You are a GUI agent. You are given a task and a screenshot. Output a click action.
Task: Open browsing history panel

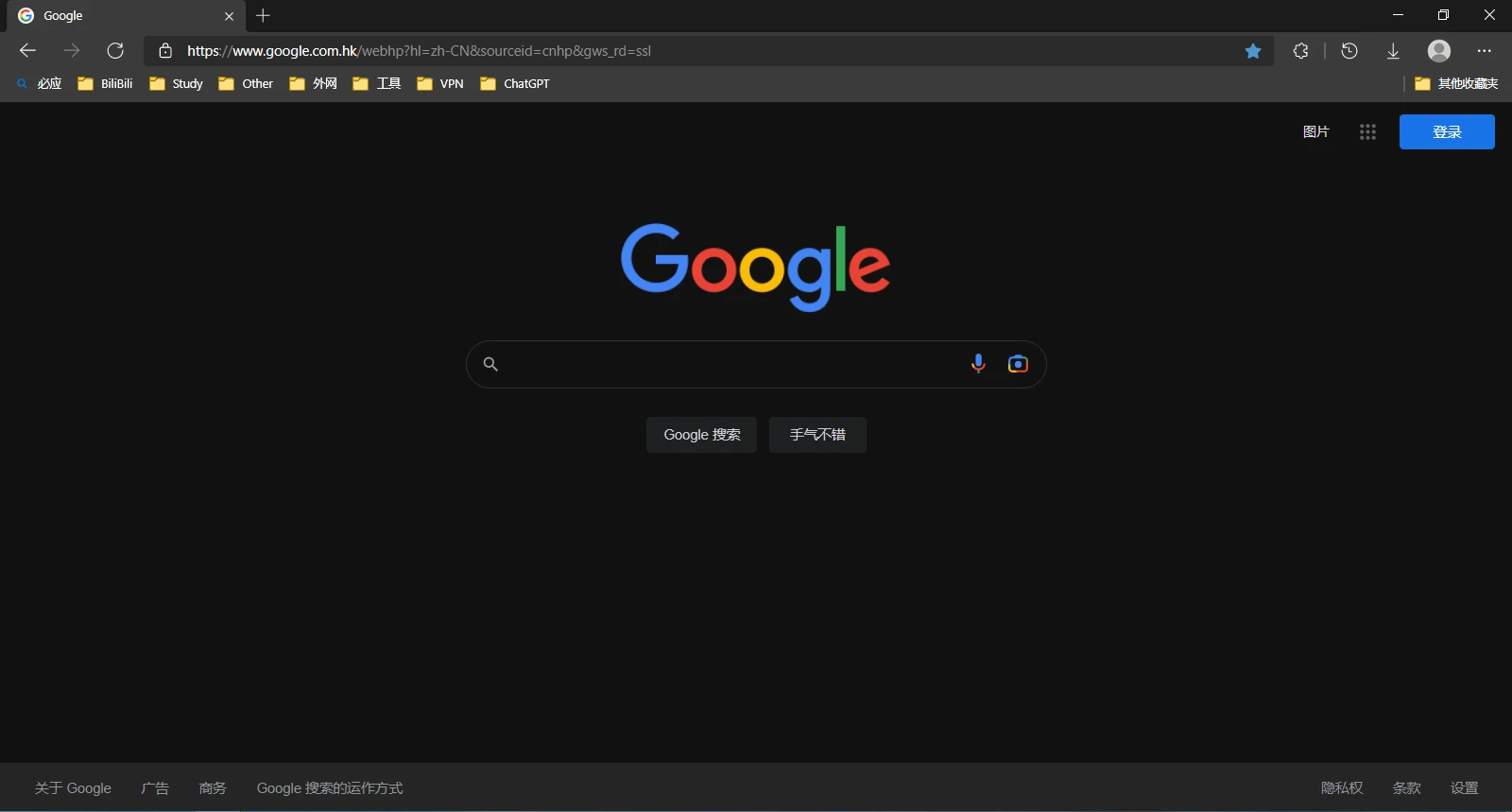click(x=1349, y=51)
